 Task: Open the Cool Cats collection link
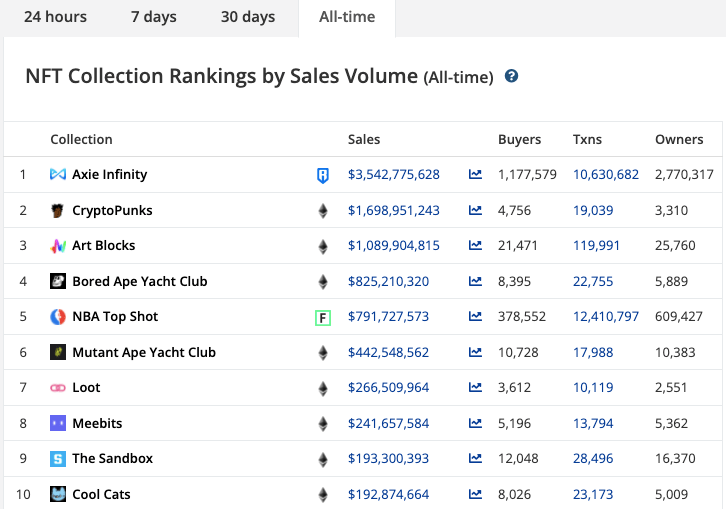(101, 494)
